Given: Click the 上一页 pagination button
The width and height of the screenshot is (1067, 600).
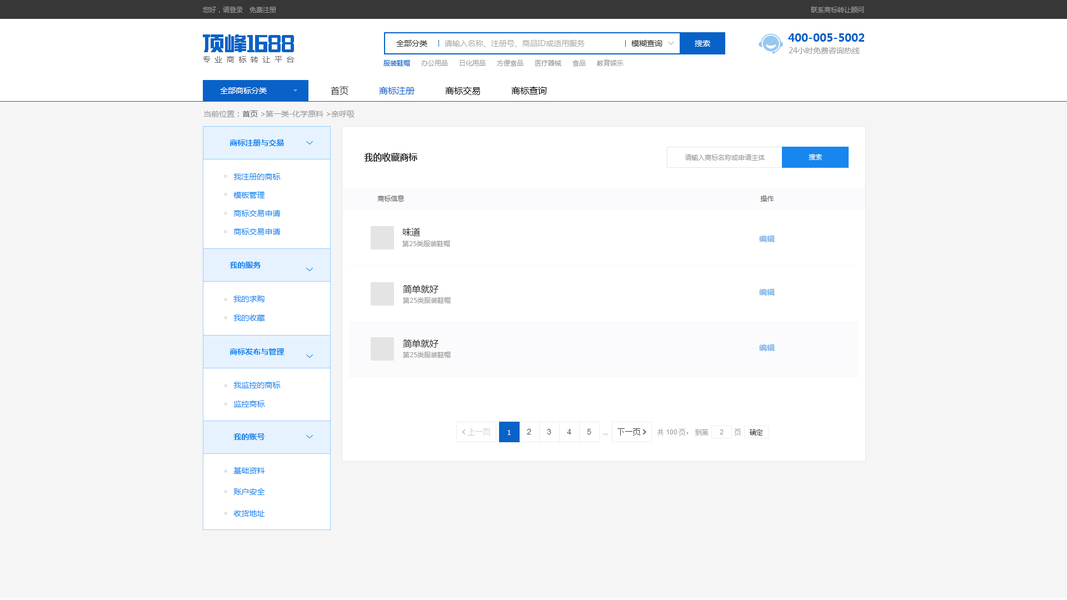Looking at the screenshot, I should pos(476,432).
